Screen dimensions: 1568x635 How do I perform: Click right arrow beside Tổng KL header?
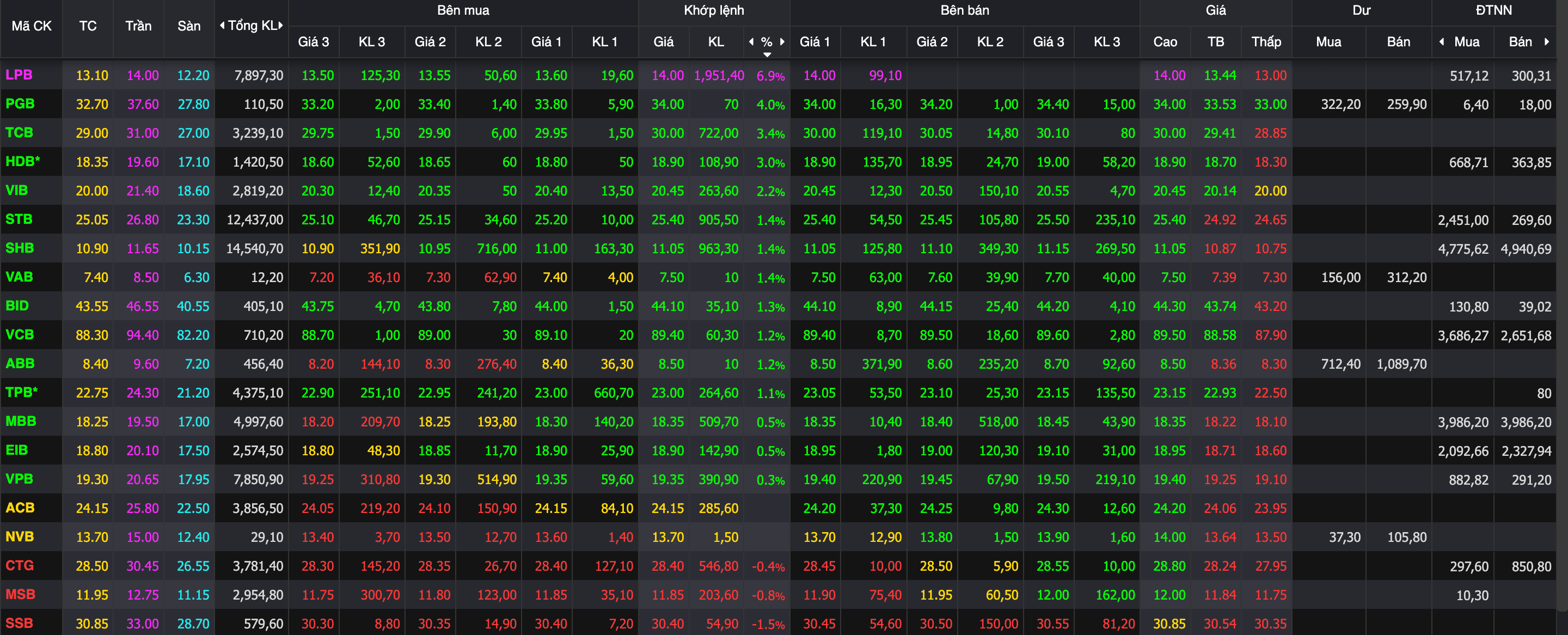pos(280,26)
